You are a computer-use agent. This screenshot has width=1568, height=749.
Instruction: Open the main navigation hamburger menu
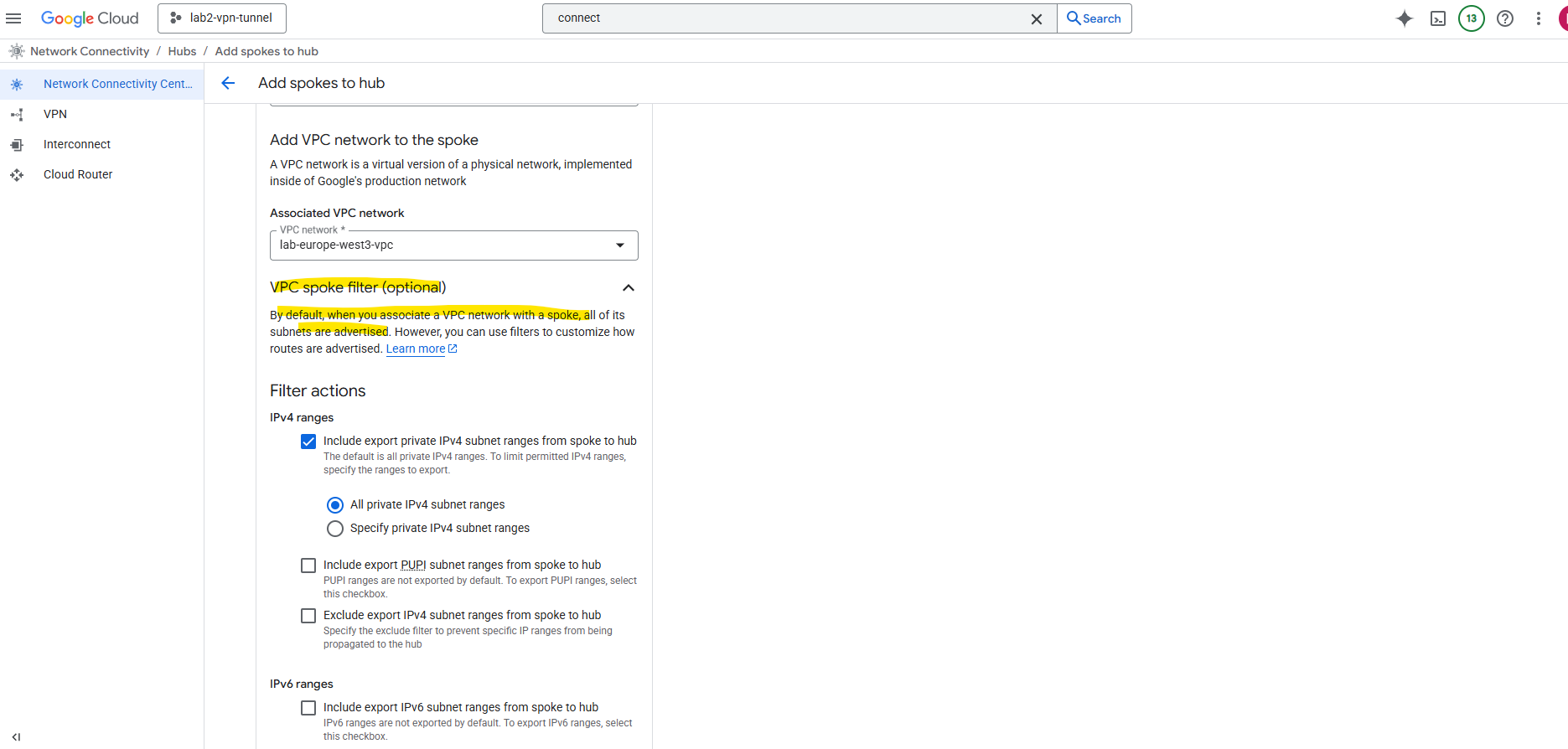click(13, 18)
